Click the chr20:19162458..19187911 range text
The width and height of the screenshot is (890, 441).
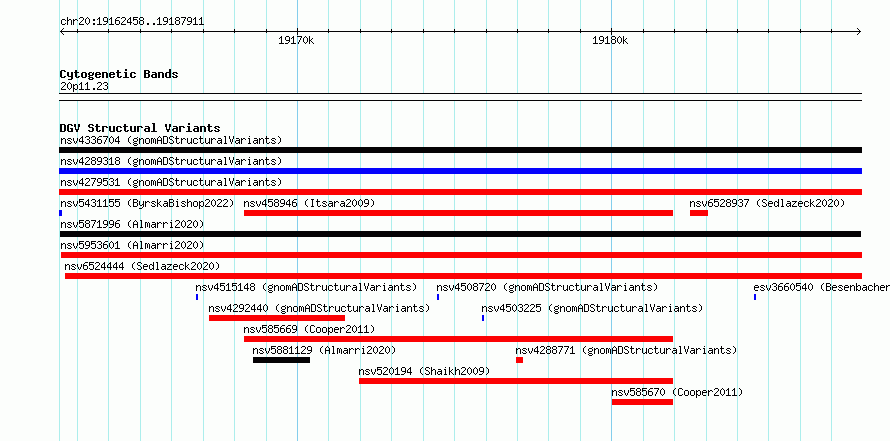pos(132,22)
